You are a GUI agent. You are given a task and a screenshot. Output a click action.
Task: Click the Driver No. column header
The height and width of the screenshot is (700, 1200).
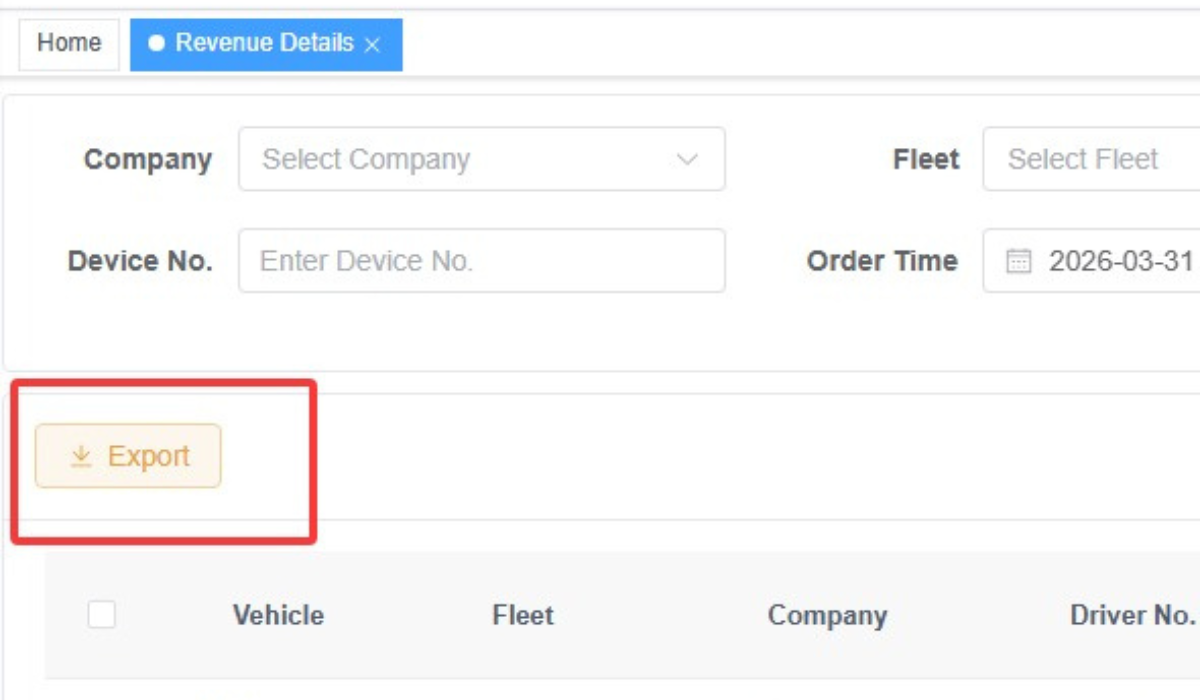pos(1132,615)
